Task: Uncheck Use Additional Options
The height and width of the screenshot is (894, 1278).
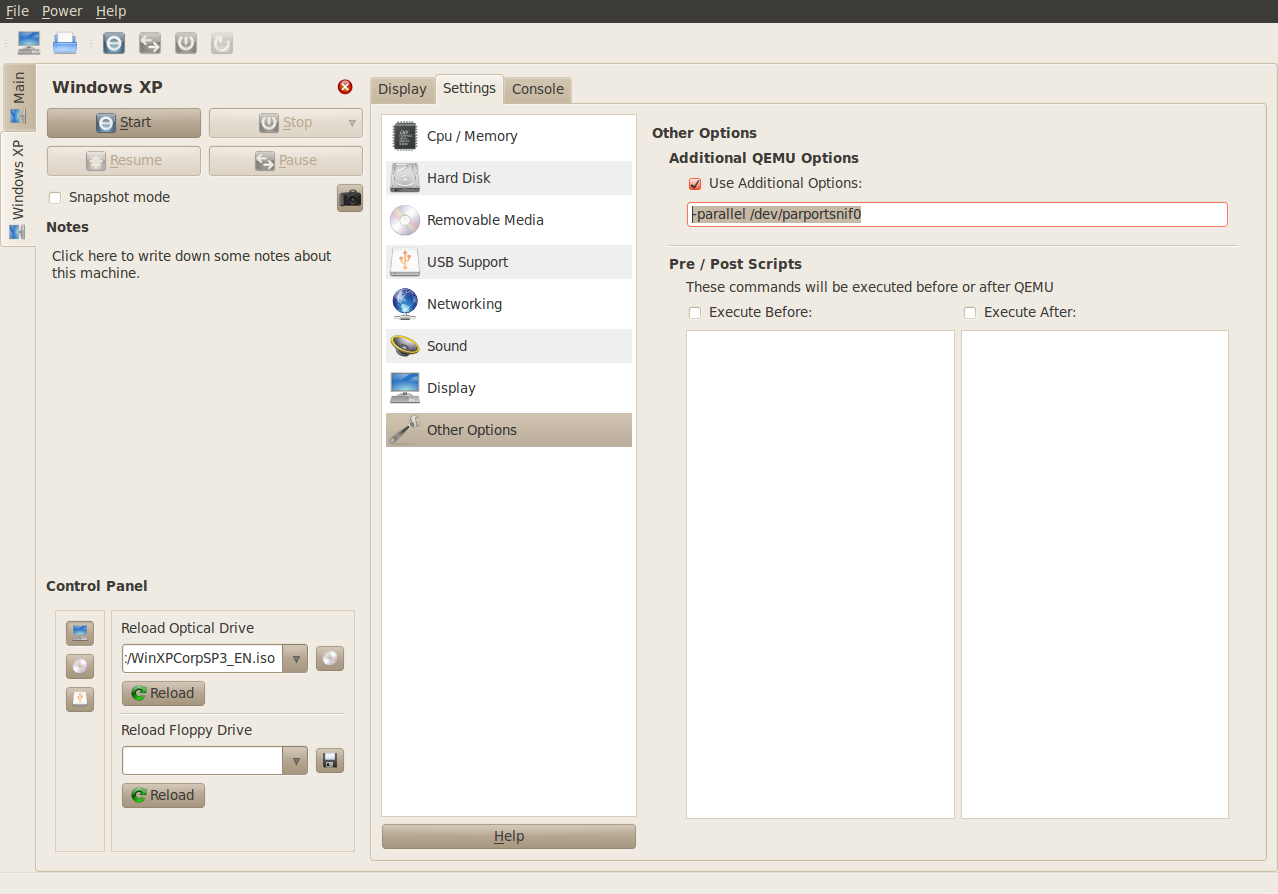Action: 695,184
